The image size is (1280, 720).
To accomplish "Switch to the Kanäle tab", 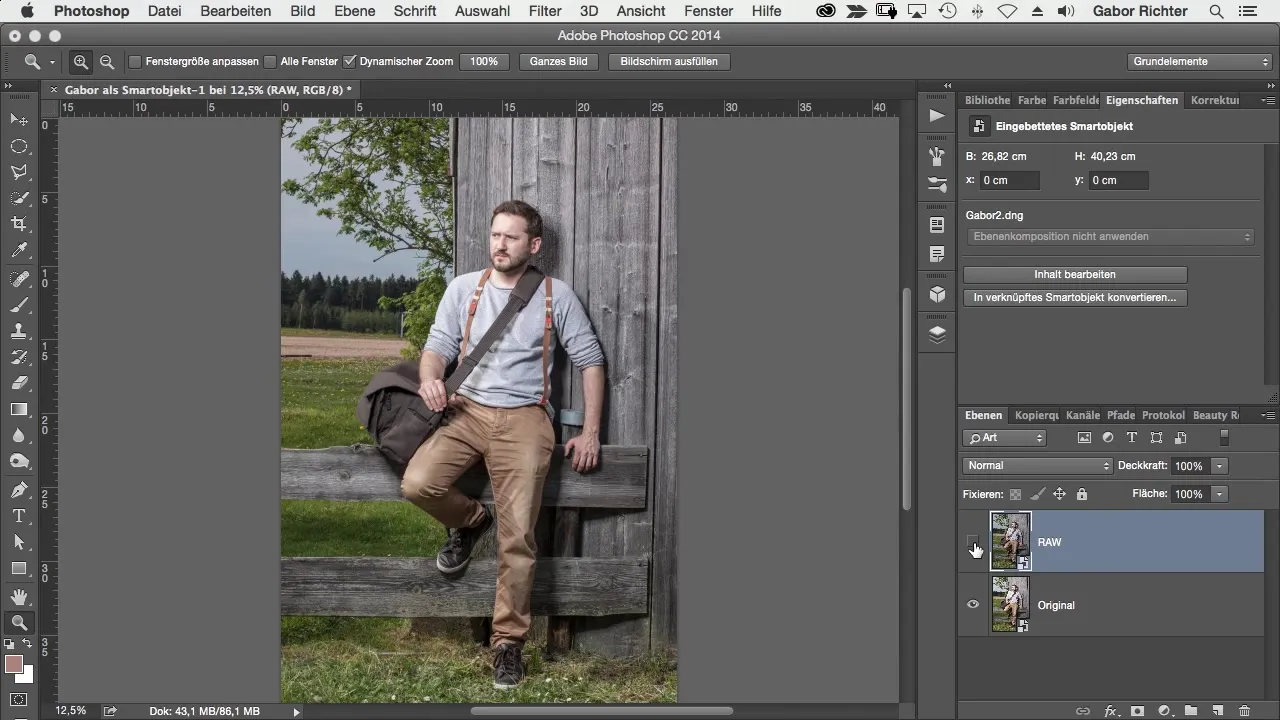I will pos(1082,415).
